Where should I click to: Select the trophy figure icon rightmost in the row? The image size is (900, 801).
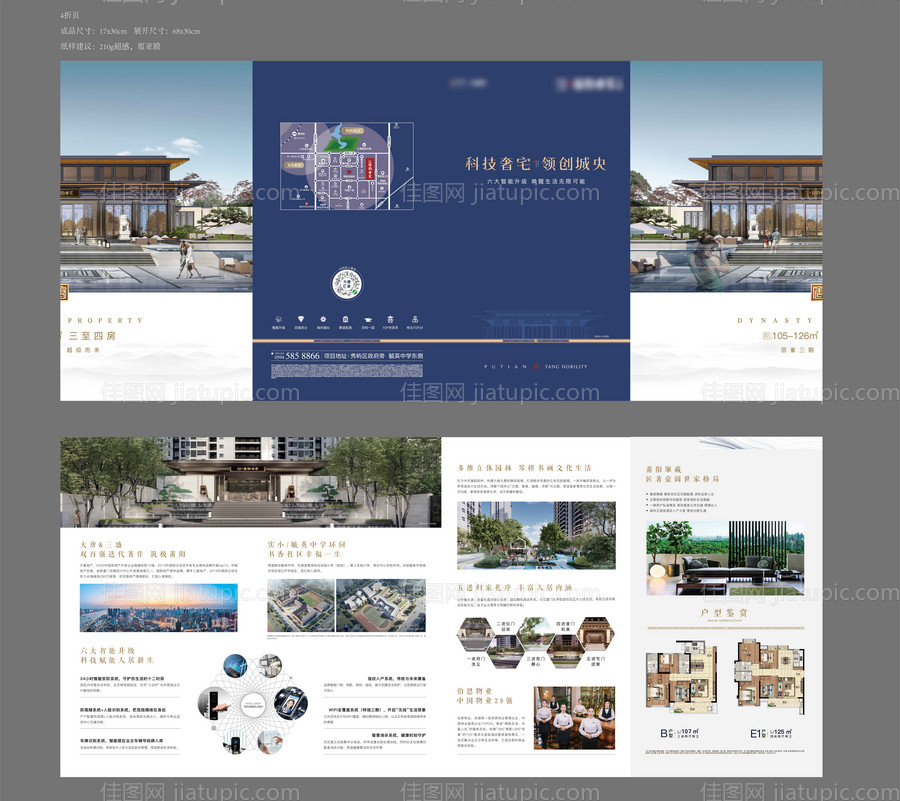415,318
